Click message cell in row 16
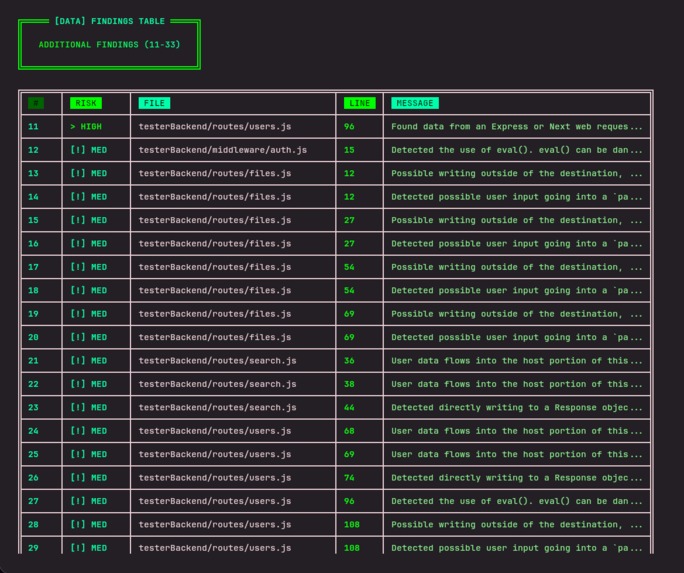684x573 pixels. click(x=516, y=243)
